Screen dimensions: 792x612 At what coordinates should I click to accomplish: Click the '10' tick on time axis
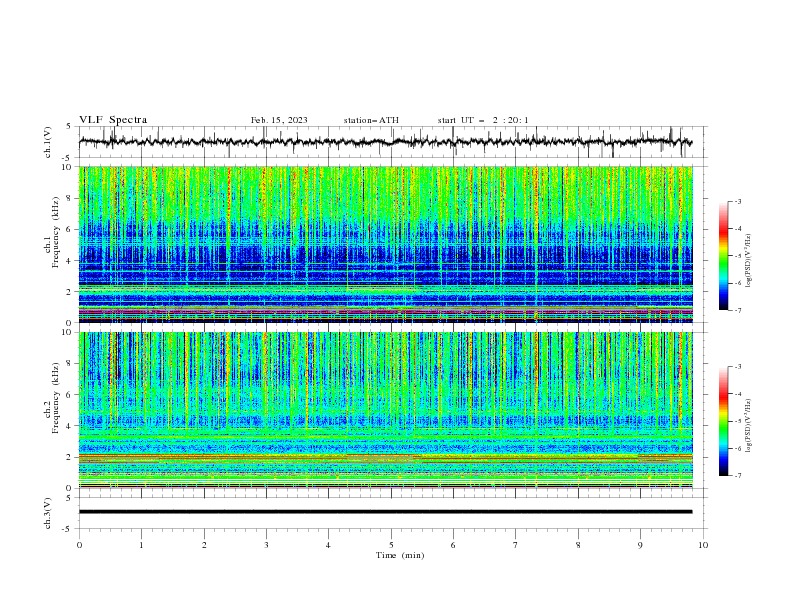(x=703, y=545)
